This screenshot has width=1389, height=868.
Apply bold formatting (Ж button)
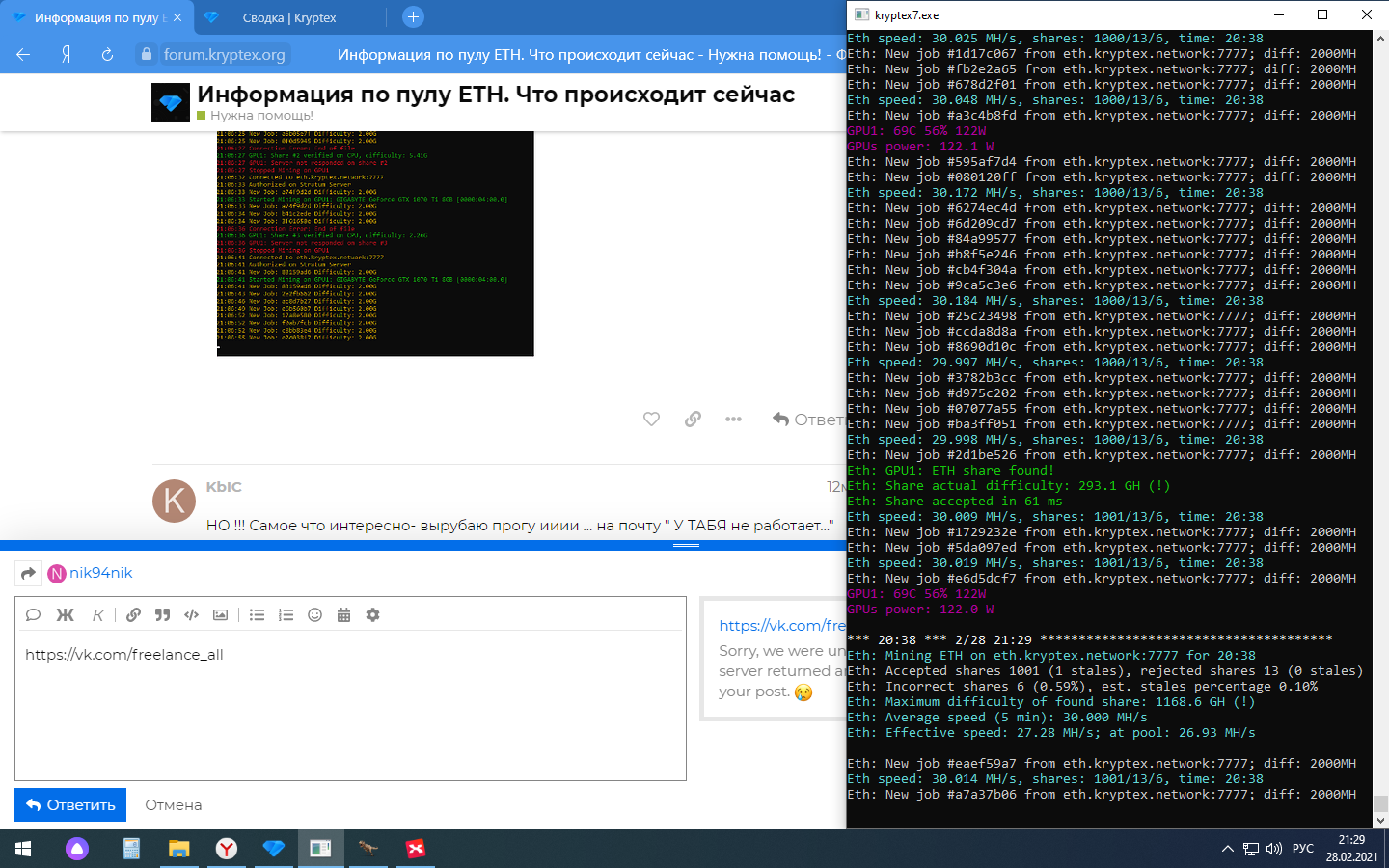[x=66, y=615]
